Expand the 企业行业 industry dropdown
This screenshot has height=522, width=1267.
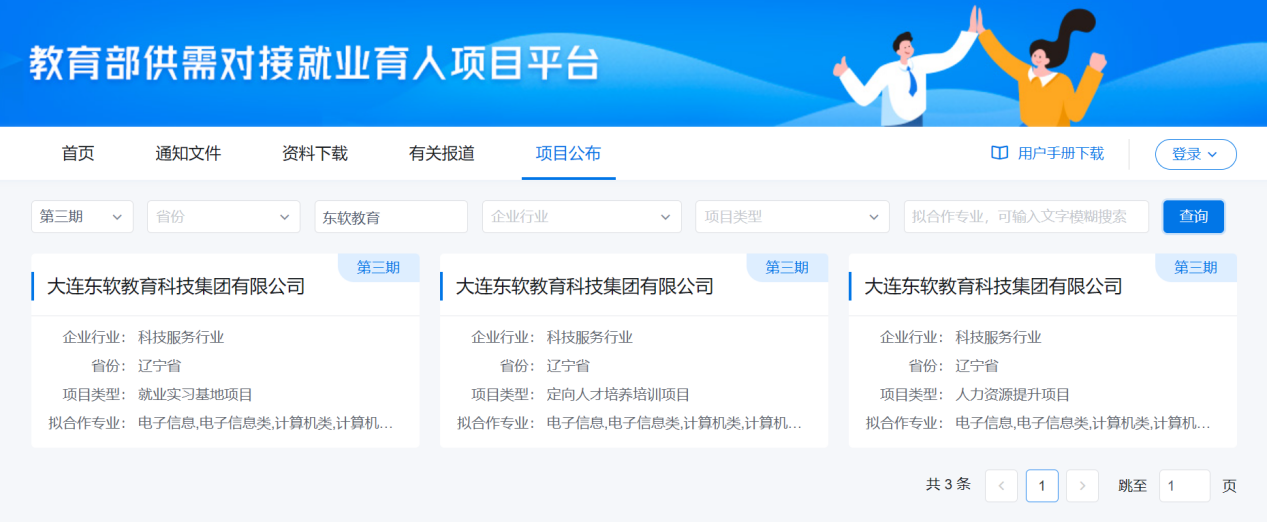coord(581,217)
